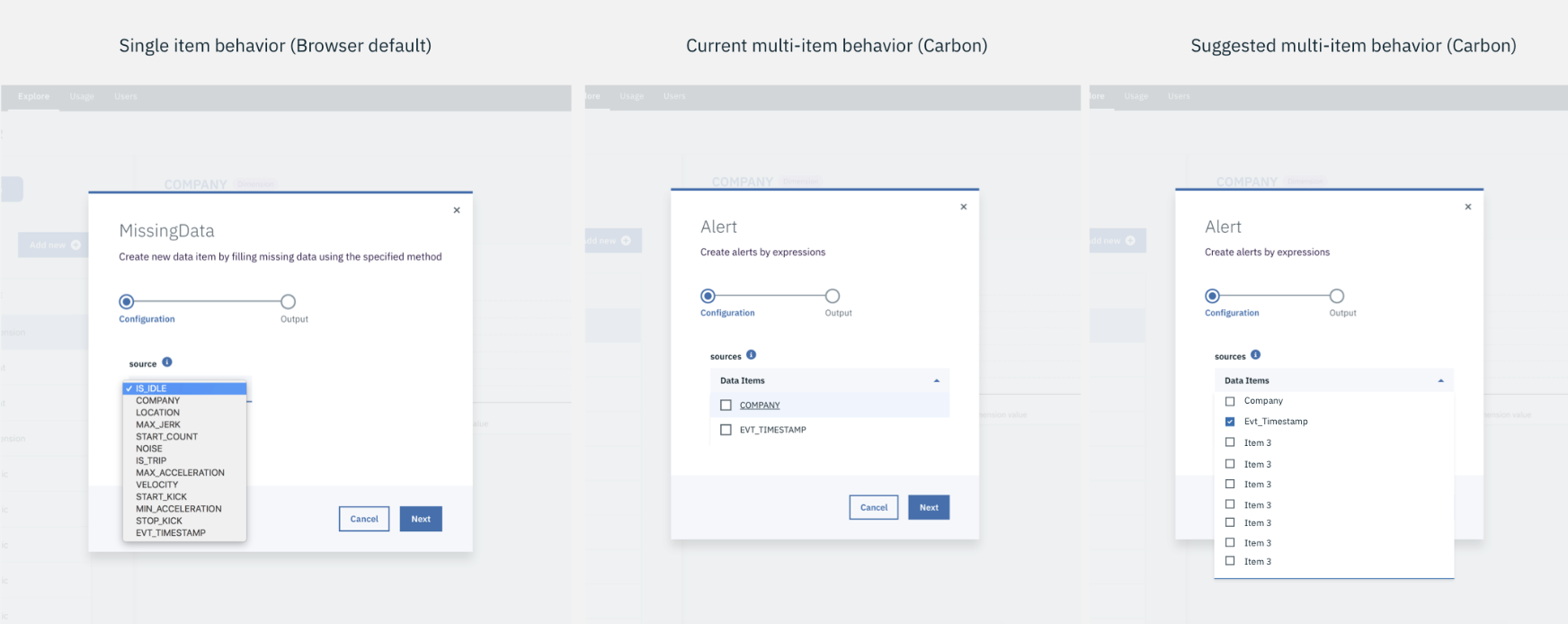This screenshot has height=624, width=1568.
Task: Check the EVT_TIMESTAMP checkbox in the Alert dialog
Action: [x=726, y=430]
